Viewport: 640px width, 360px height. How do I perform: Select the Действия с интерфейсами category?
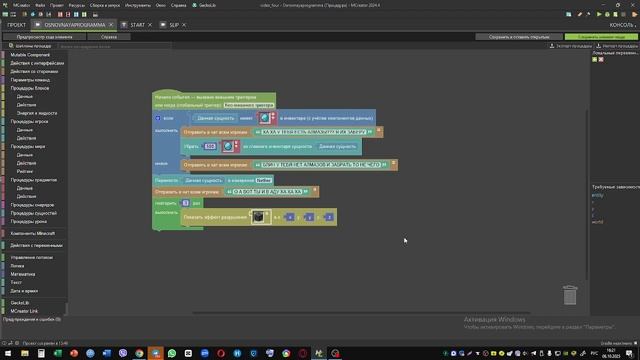(37, 63)
